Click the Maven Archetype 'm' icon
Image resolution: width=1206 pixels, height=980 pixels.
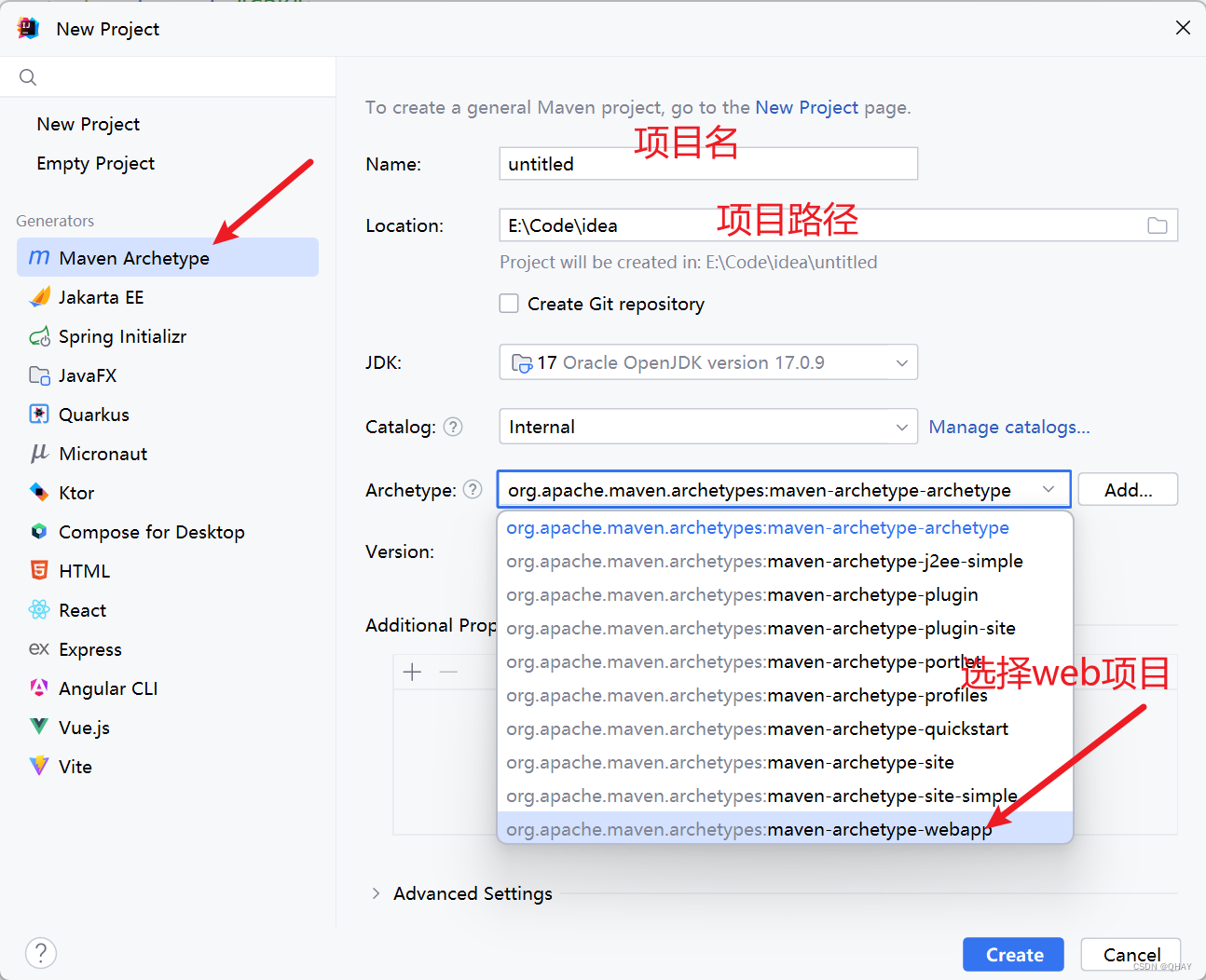(39, 257)
